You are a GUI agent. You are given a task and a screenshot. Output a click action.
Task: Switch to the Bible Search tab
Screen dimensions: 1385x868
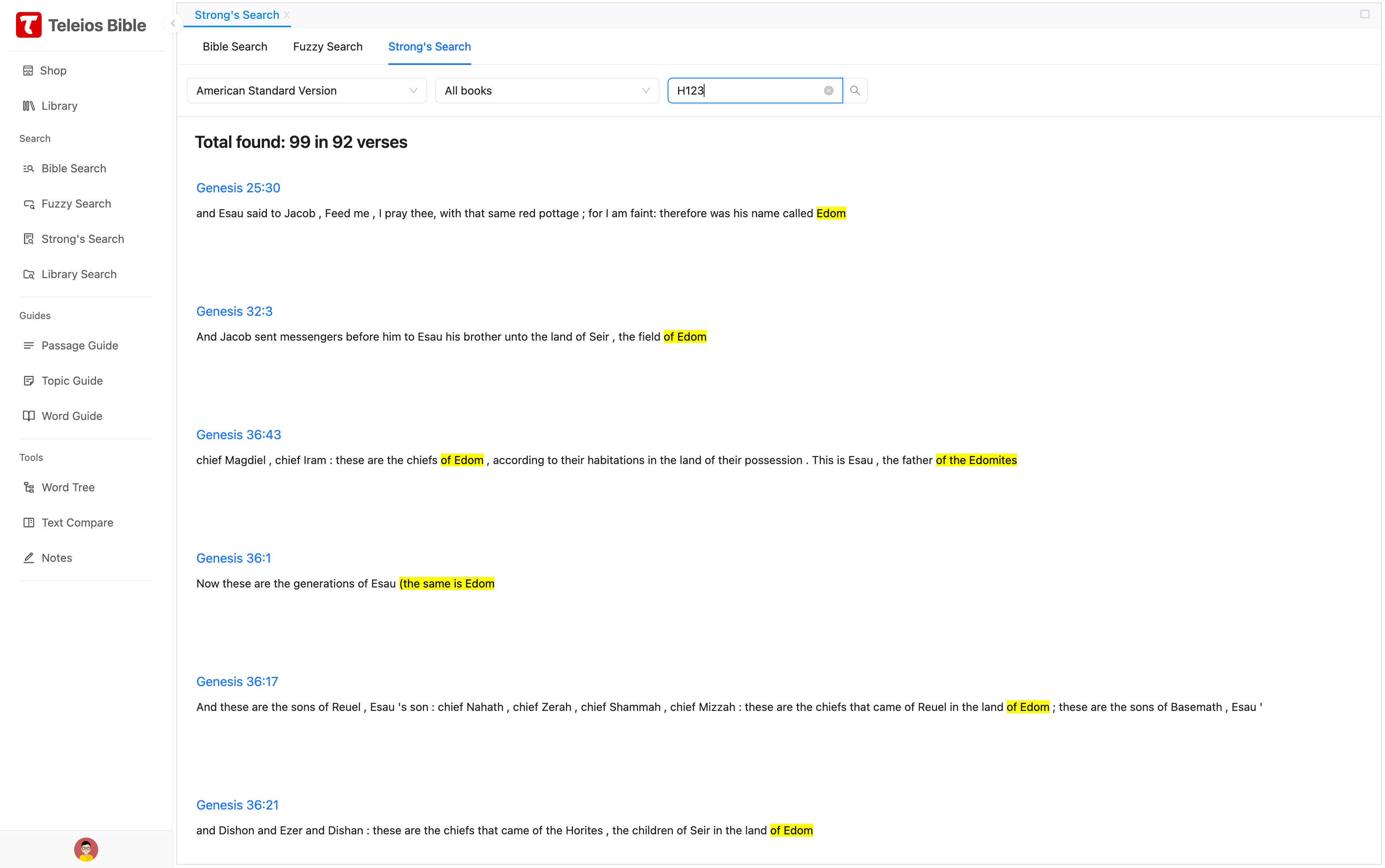(x=235, y=46)
